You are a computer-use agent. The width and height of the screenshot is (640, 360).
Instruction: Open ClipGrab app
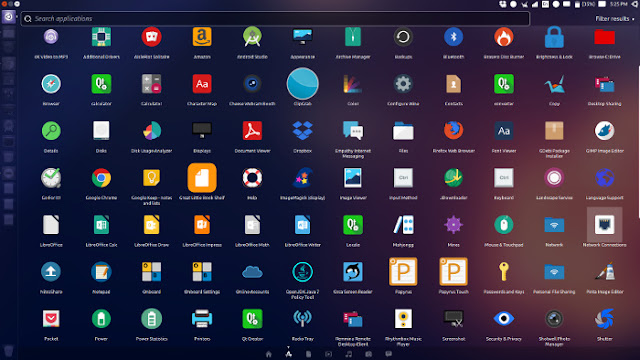[x=302, y=84]
